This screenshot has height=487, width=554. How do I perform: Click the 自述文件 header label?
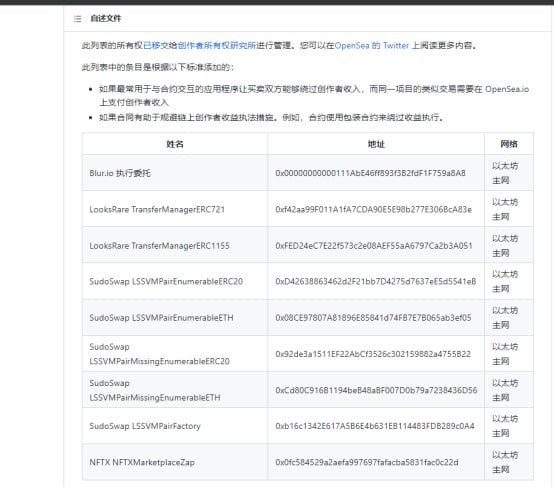coord(106,18)
